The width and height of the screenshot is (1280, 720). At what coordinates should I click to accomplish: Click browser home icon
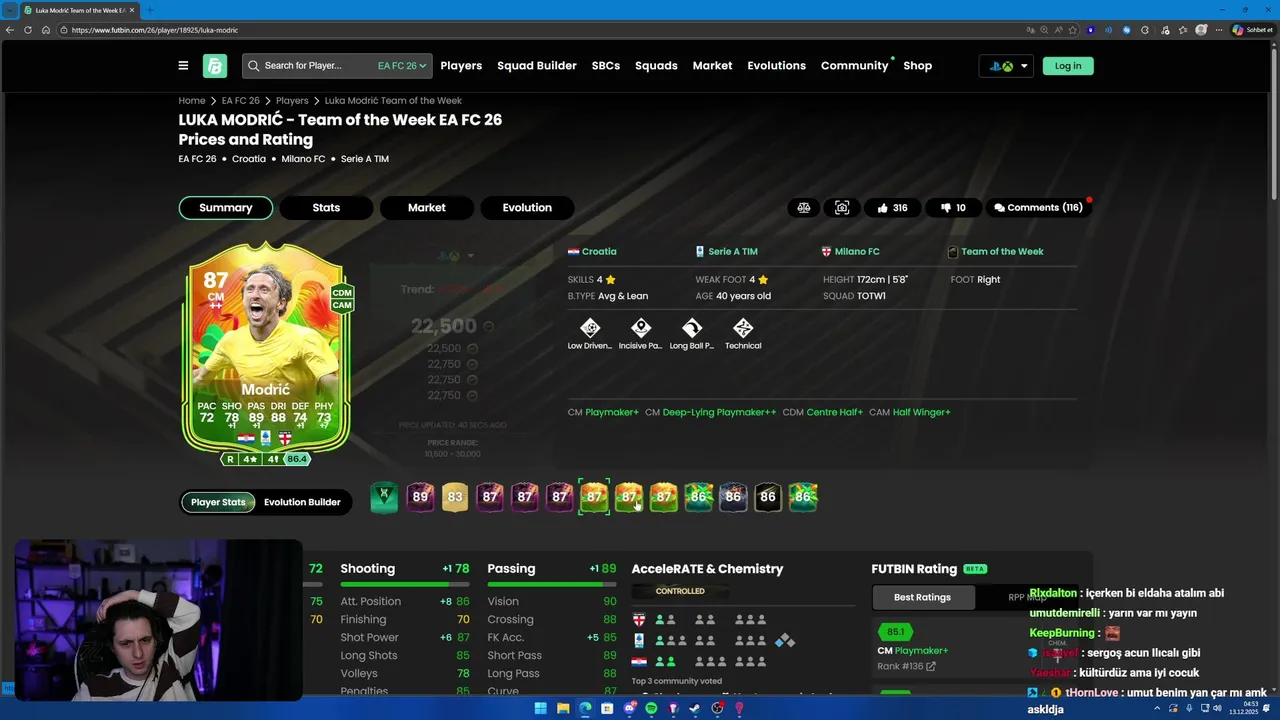45,30
